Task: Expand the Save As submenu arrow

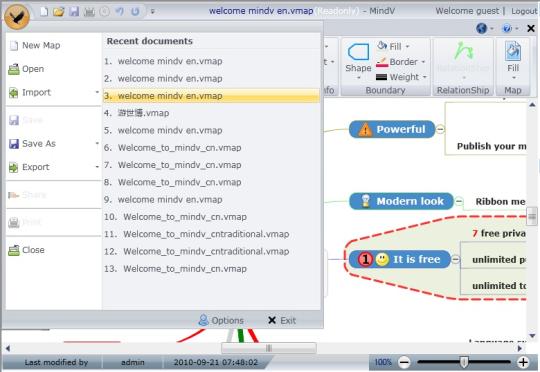Action: [x=97, y=143]
